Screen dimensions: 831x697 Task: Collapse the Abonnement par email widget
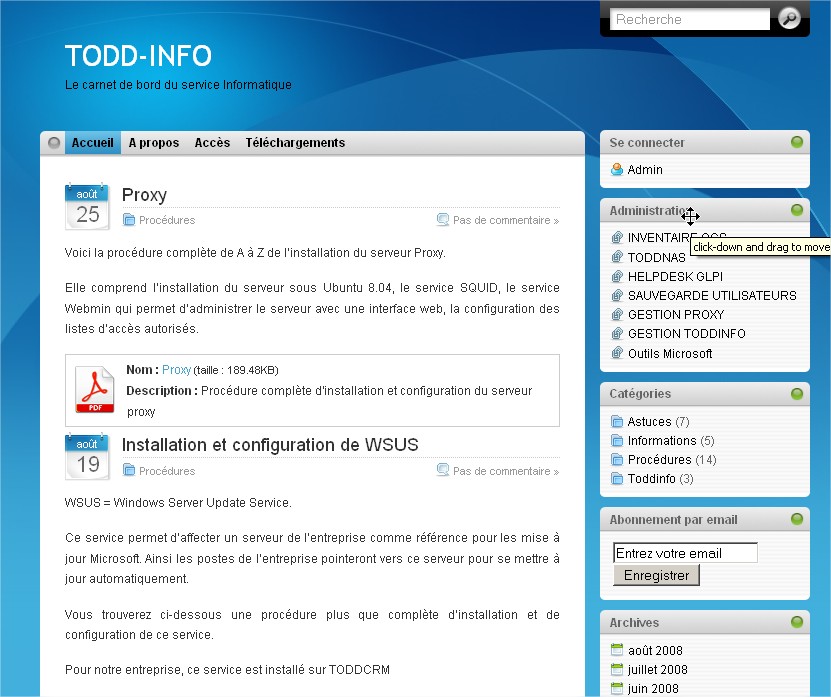tap(797, 519)
